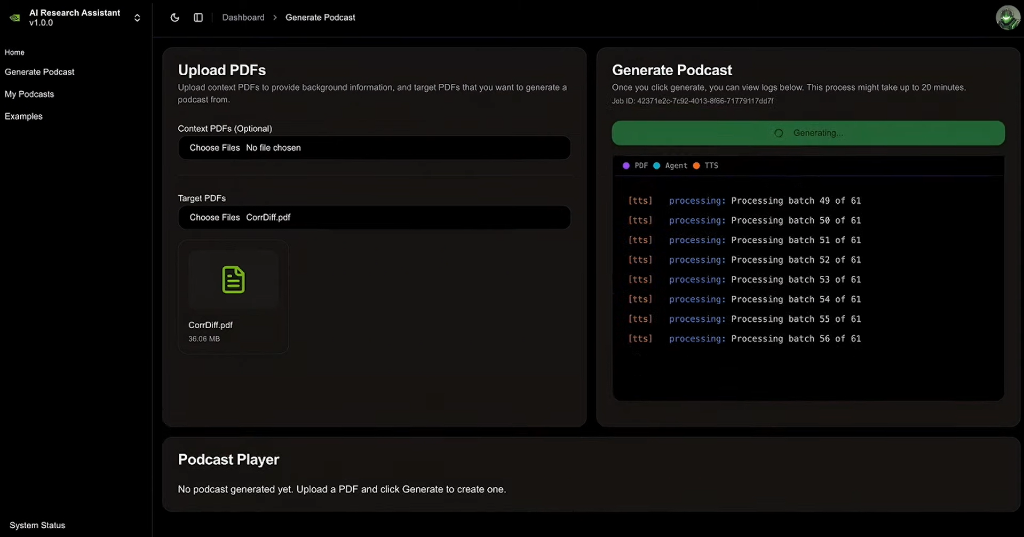Click the NVIDIA logo icon
Viewport: 1024px width, 537px height.
(x=15, y=17)
